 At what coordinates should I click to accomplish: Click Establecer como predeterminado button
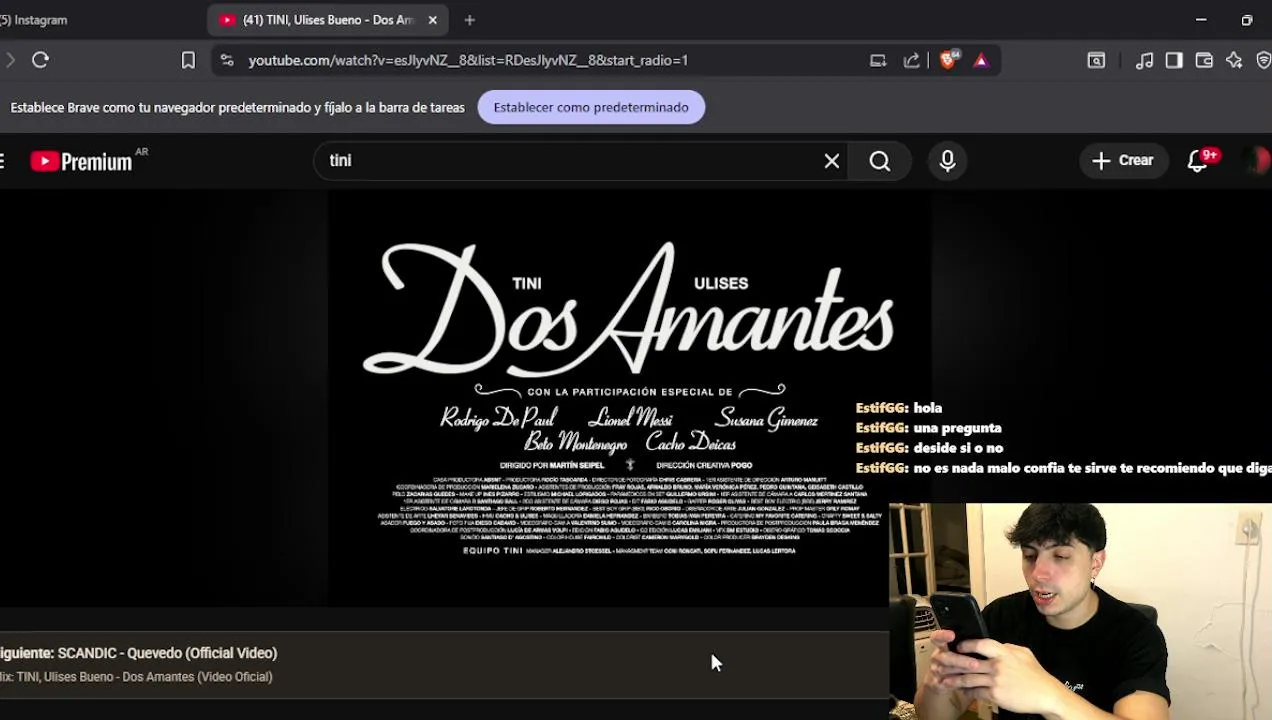click(591, 107)
